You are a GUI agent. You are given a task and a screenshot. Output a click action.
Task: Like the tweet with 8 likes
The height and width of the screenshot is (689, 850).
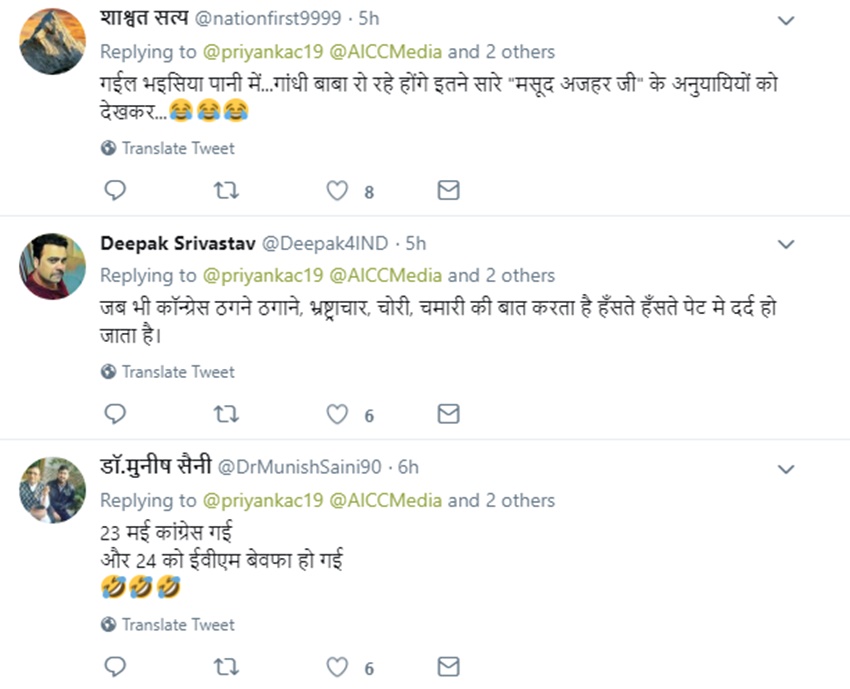pyautogui.click(x=339, y=190)
